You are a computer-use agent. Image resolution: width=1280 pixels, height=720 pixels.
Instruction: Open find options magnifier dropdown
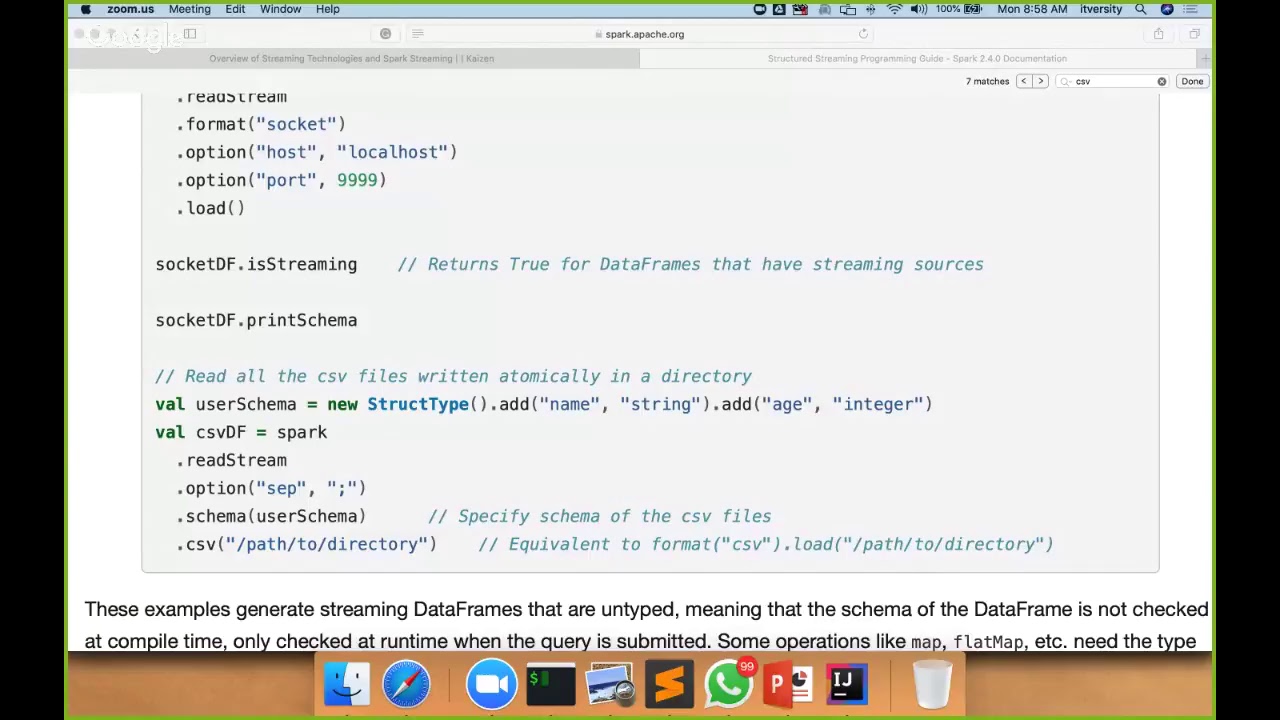[x=1066, y=81]
